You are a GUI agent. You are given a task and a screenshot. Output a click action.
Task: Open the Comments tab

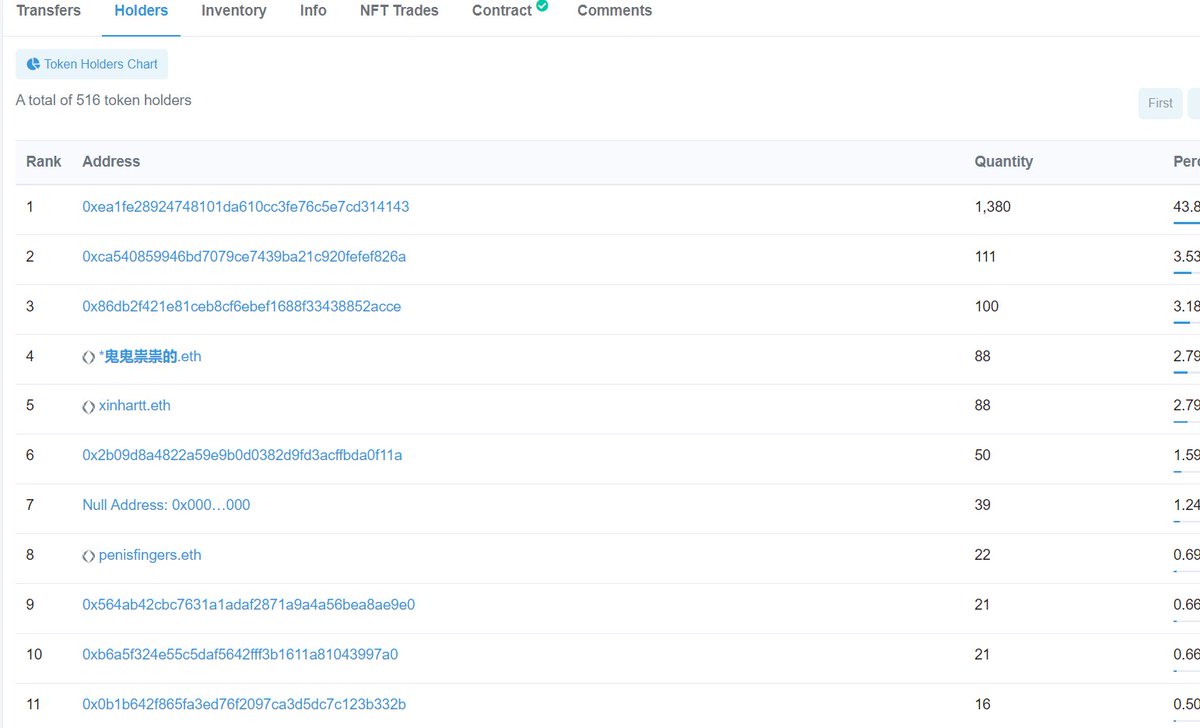614,11
